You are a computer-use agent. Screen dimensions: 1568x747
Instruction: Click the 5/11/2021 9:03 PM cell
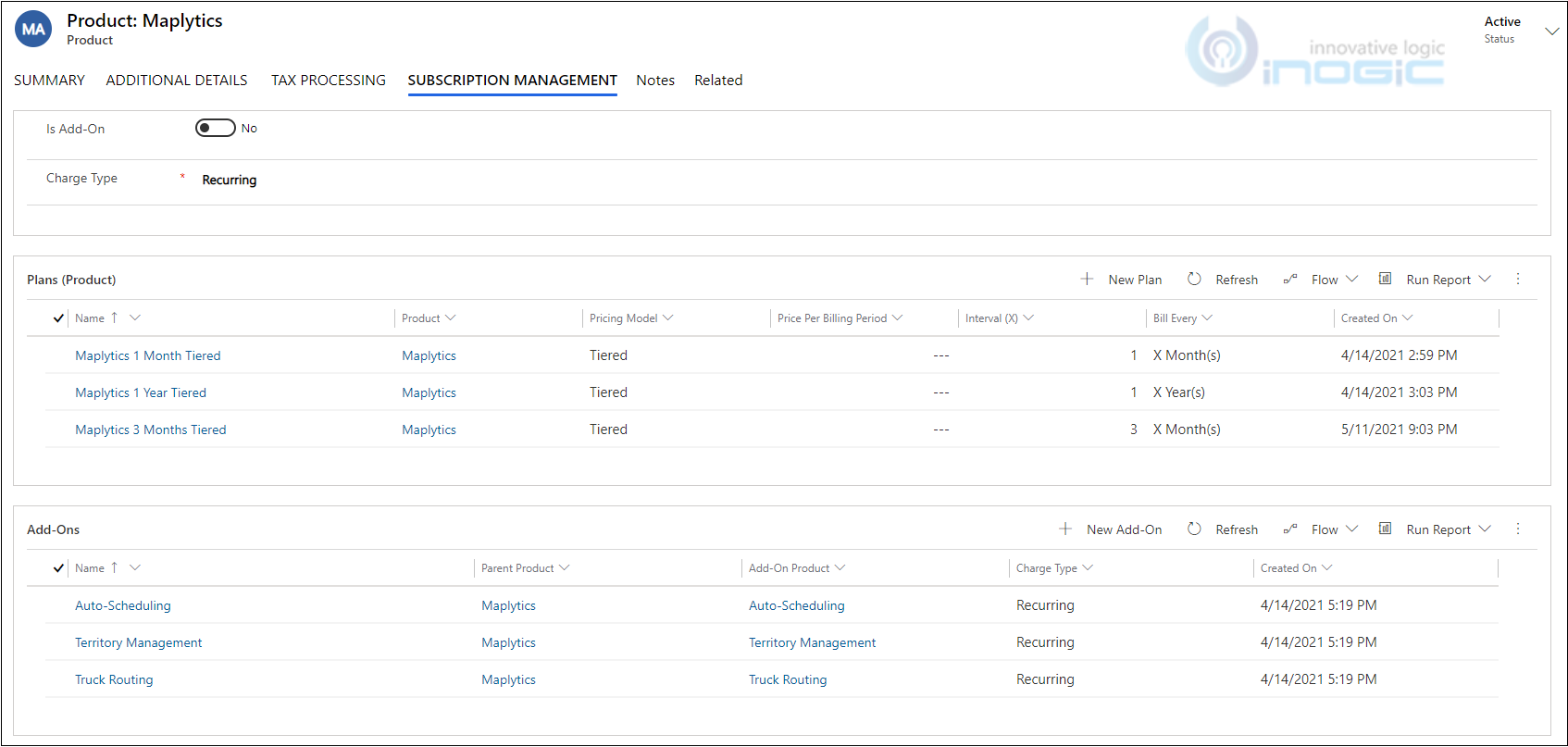[x=1399, y=430]
